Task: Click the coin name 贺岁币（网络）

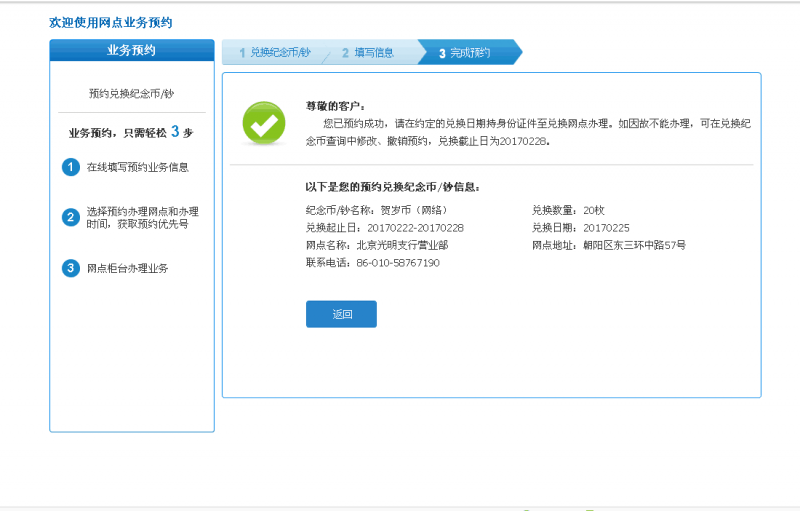Action: click(414, 210)
